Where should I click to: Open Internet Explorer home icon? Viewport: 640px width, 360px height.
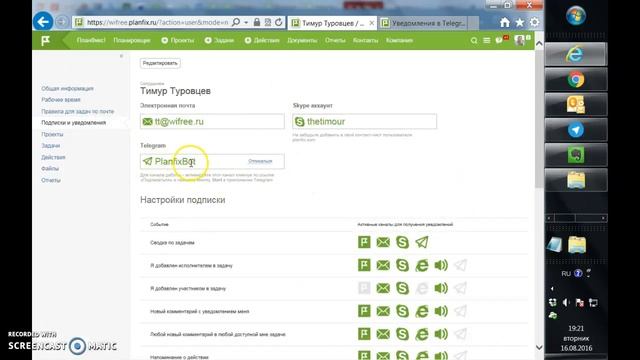[x=504, y=22]
